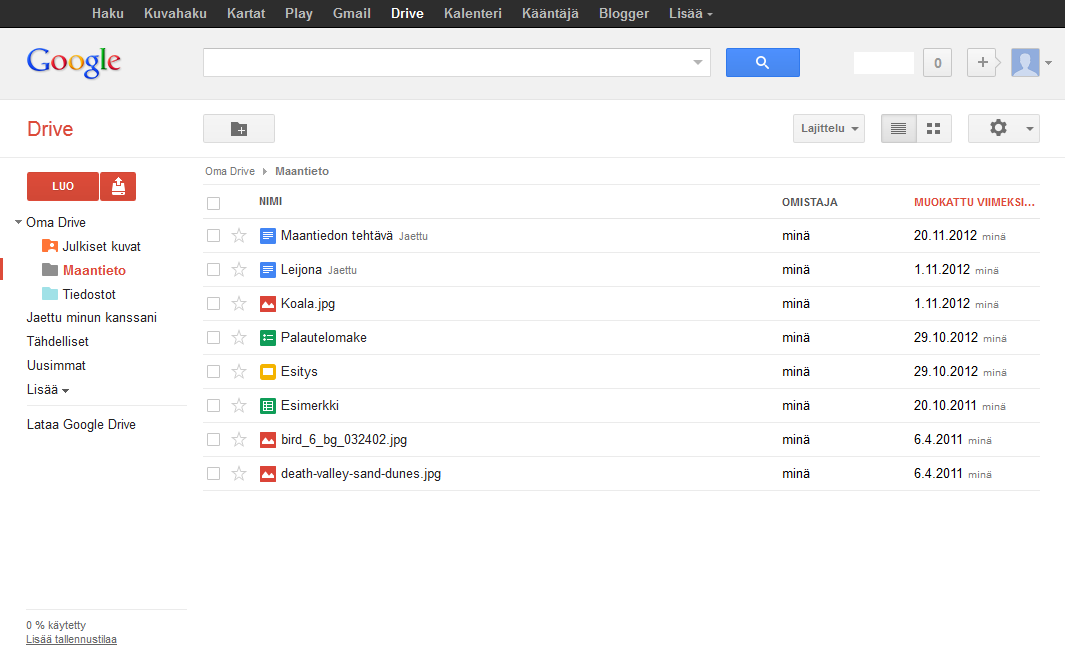The height and width of the screenshot is (651, 1065).
Task: Click the document icon of Maantiedon tehtävä
Action: (268, 236)
